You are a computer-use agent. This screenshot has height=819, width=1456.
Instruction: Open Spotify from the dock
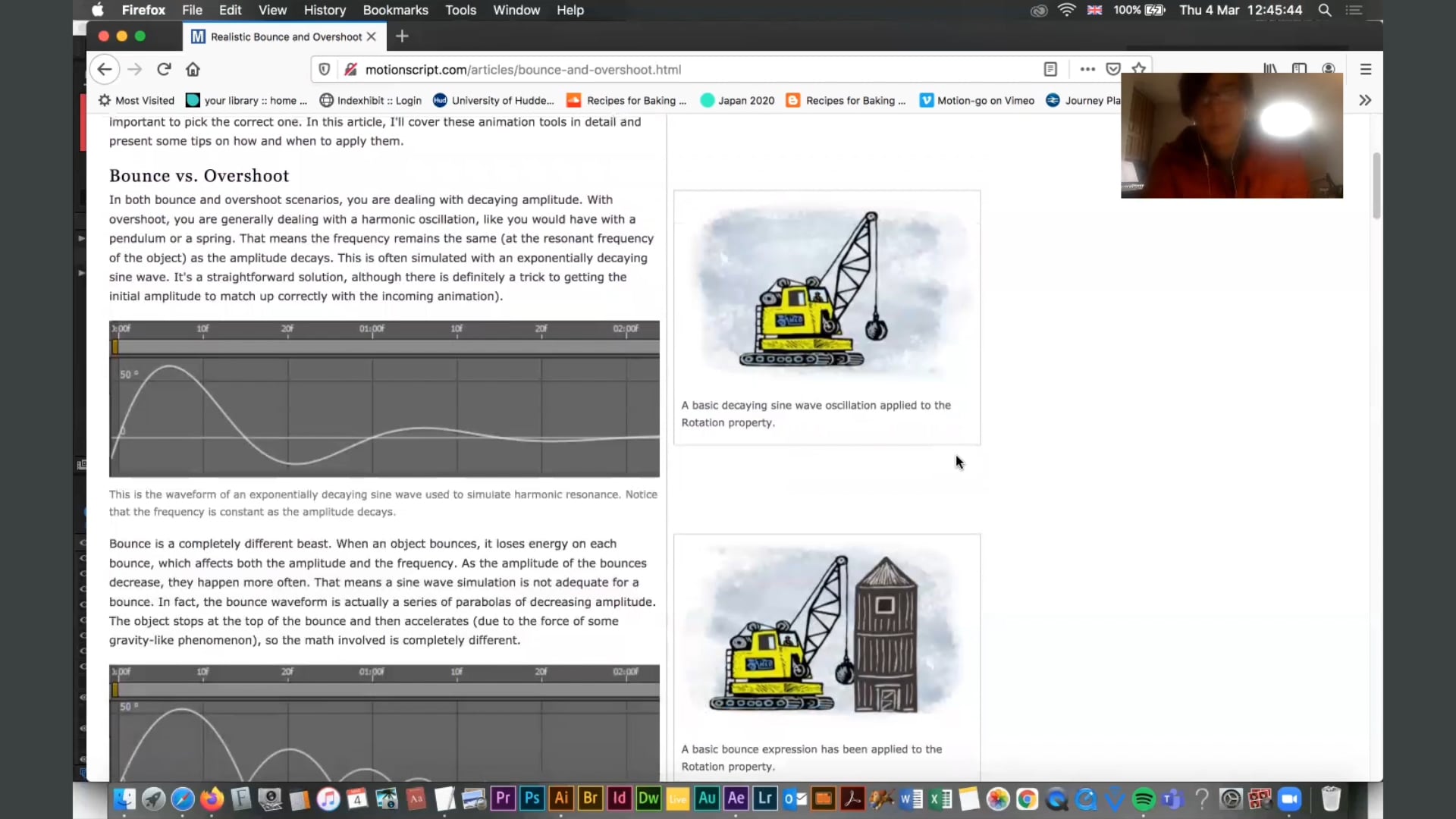coord(1144,799)
